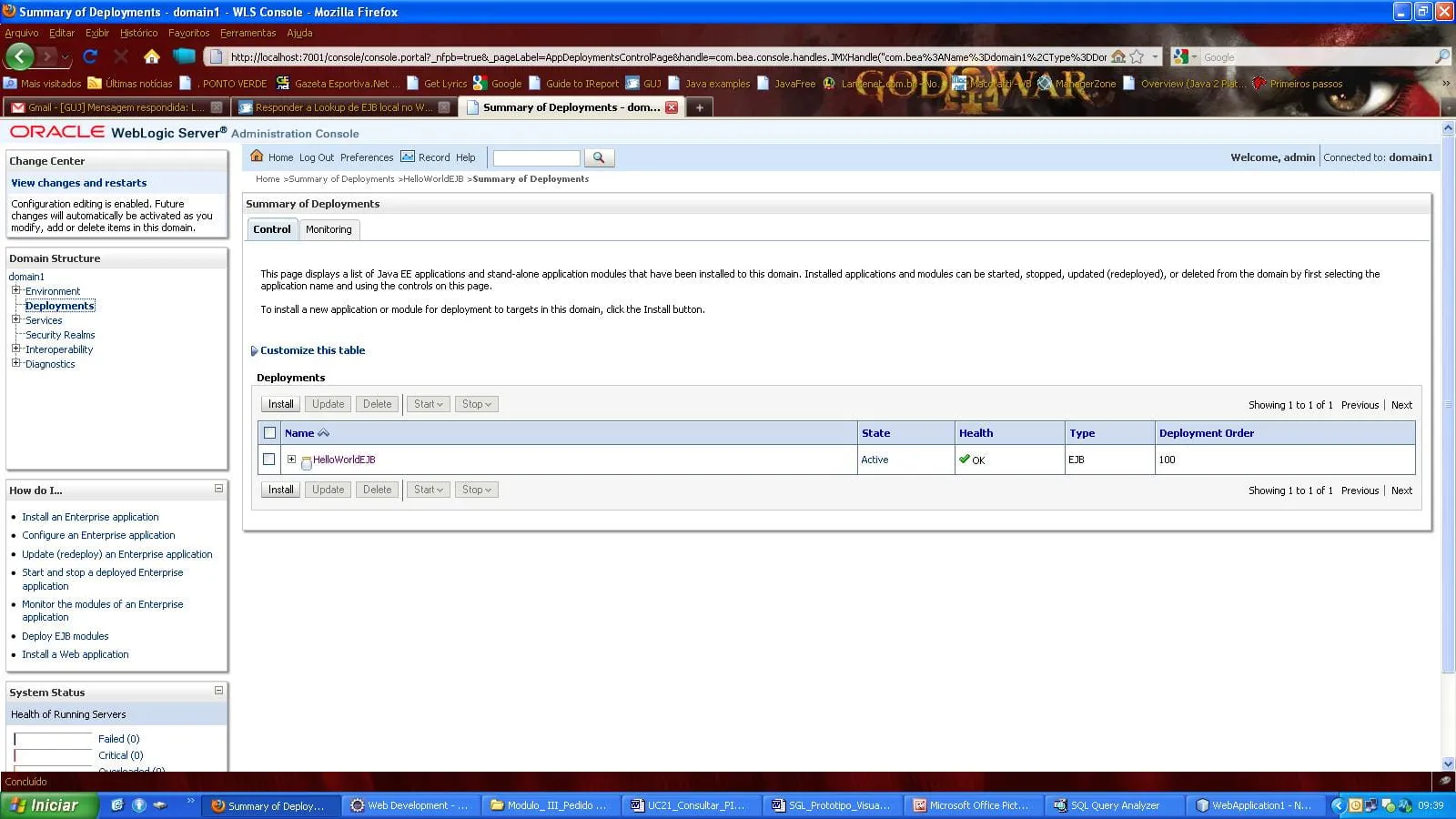Viewport: 1456px width, 819px height.
Task: Open the Modulo_III_Pedido folder from the taskbar
Action: point(551,805)
